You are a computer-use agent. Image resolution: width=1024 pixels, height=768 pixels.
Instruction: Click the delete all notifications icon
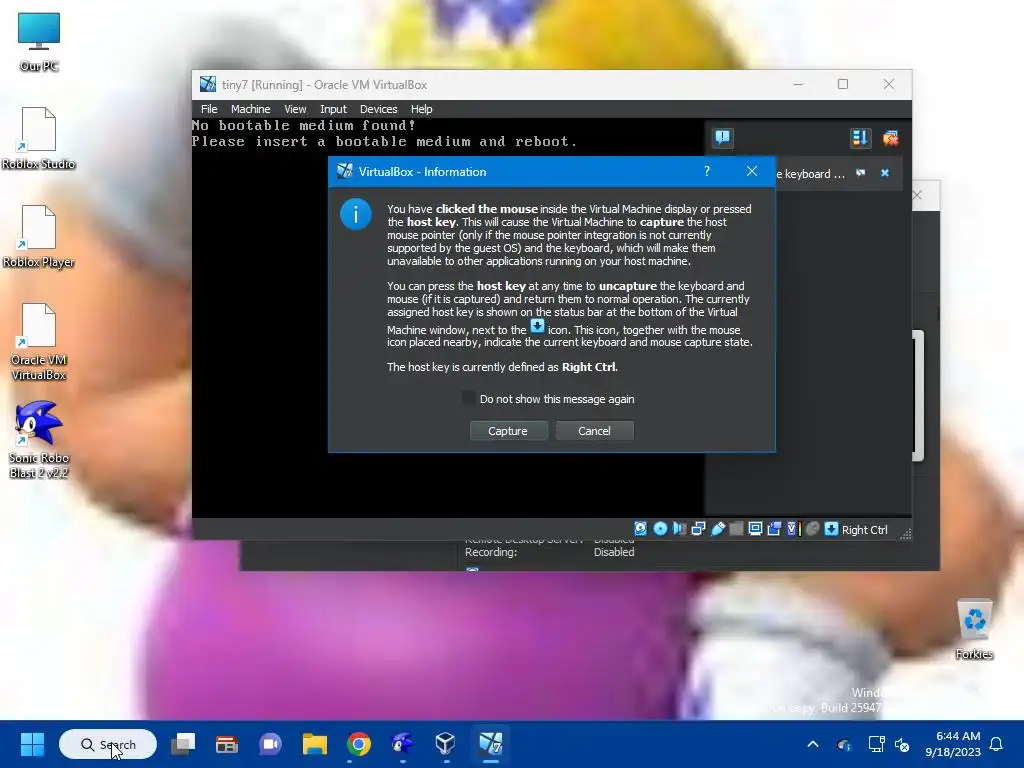point(890,138)
